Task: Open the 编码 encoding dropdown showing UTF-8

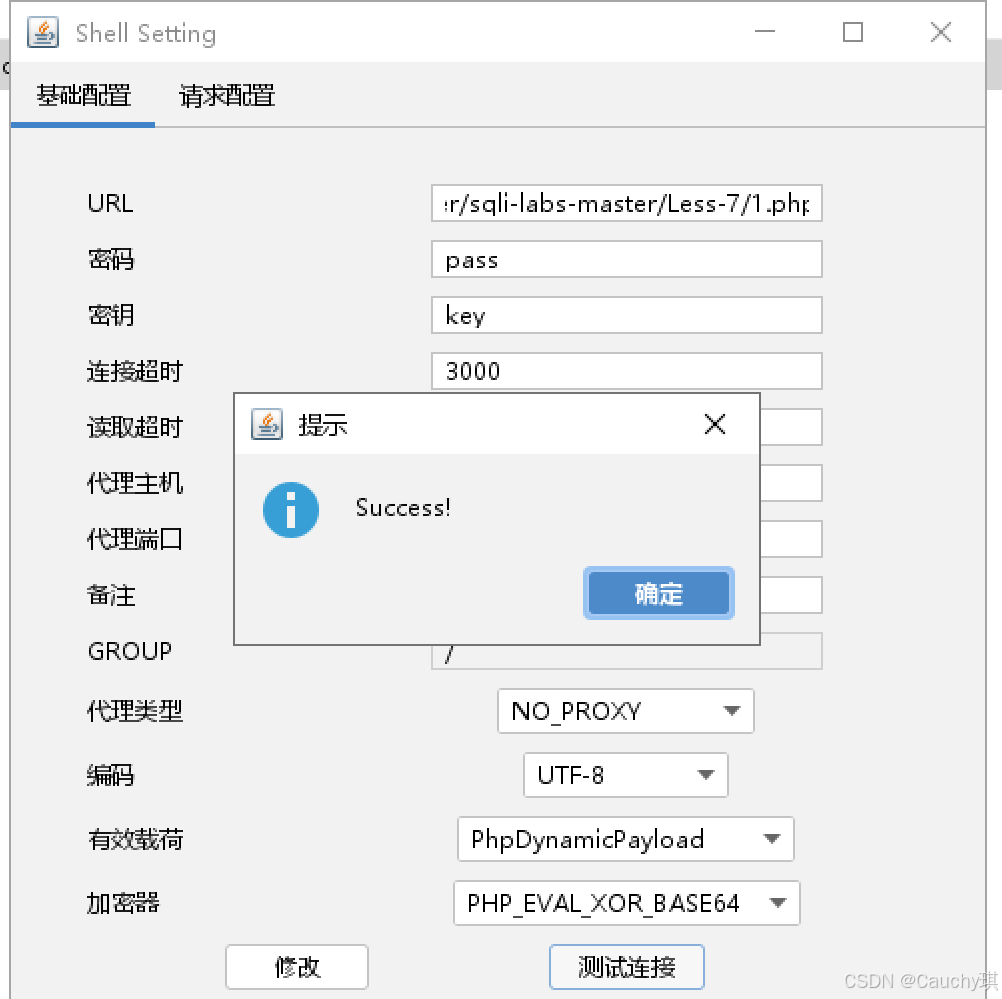Action: coord(625,775)
